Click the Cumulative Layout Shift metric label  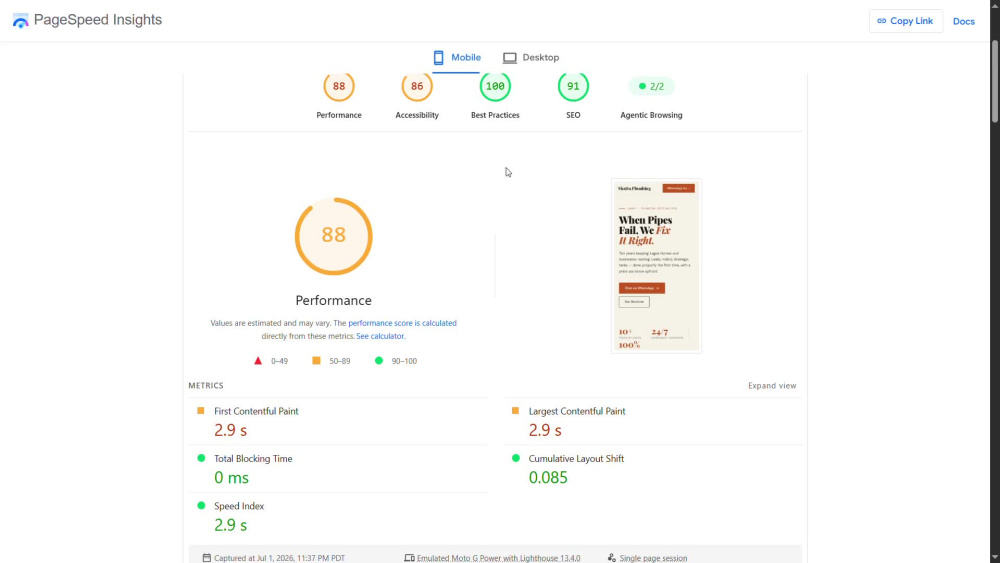pyautogui.click(x=577, y=458)
